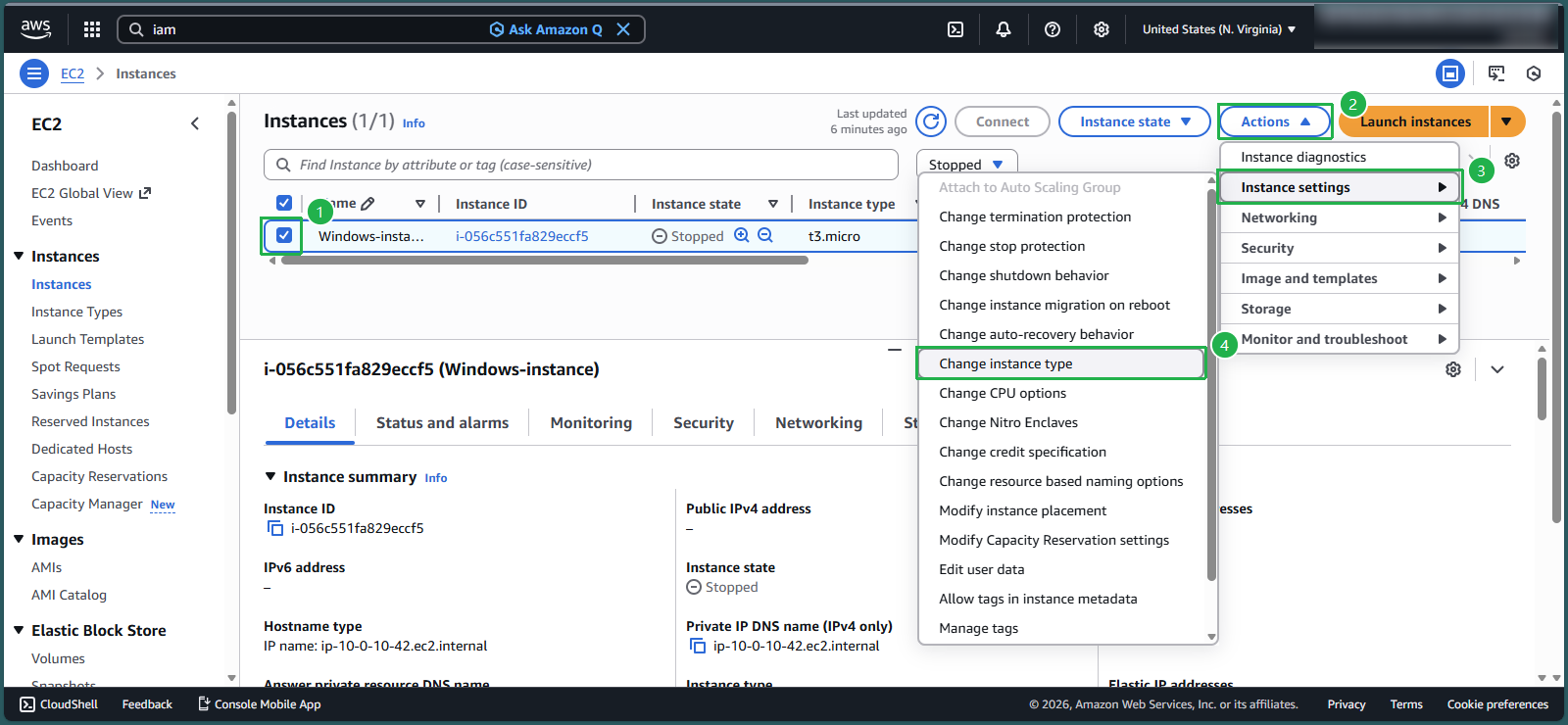Click the CloudShell footer icon
Screen dimensions: 1568x725
(x=27, y=704)
